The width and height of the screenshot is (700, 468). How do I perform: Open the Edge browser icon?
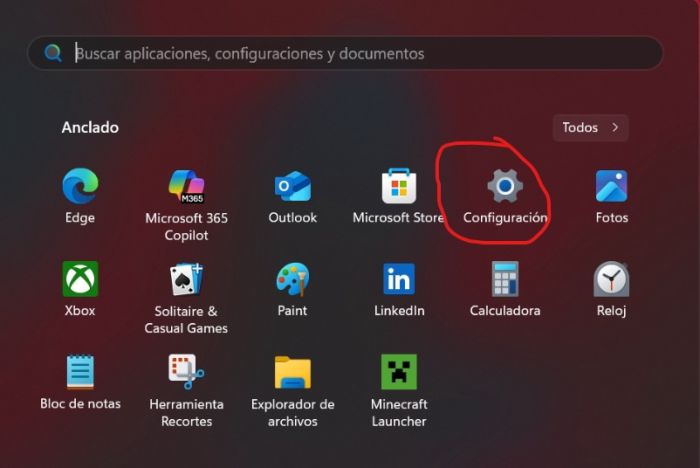click(80, 187)
